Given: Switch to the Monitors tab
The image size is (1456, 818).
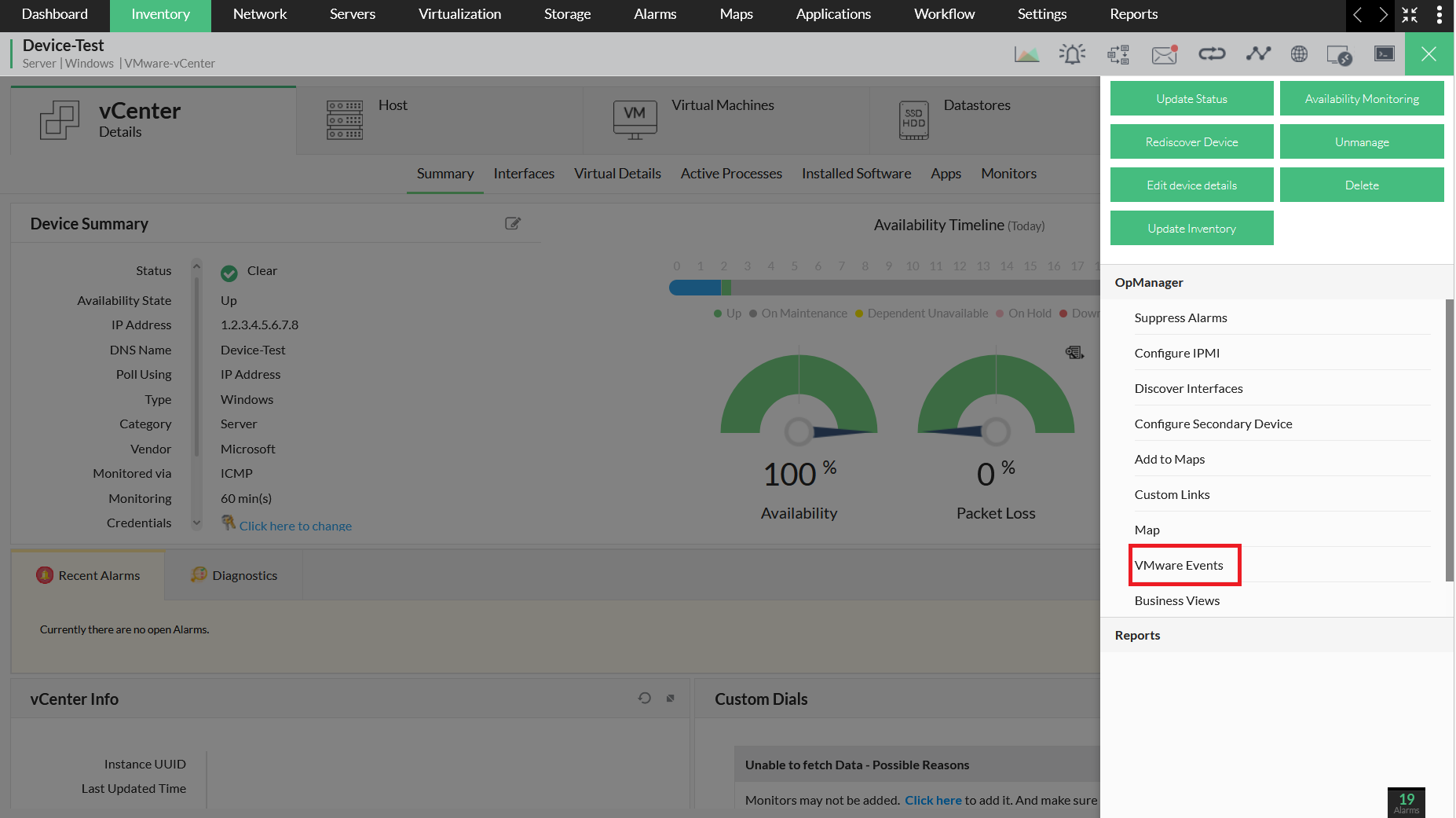Looking at the screenshot, I should 1008,174.
